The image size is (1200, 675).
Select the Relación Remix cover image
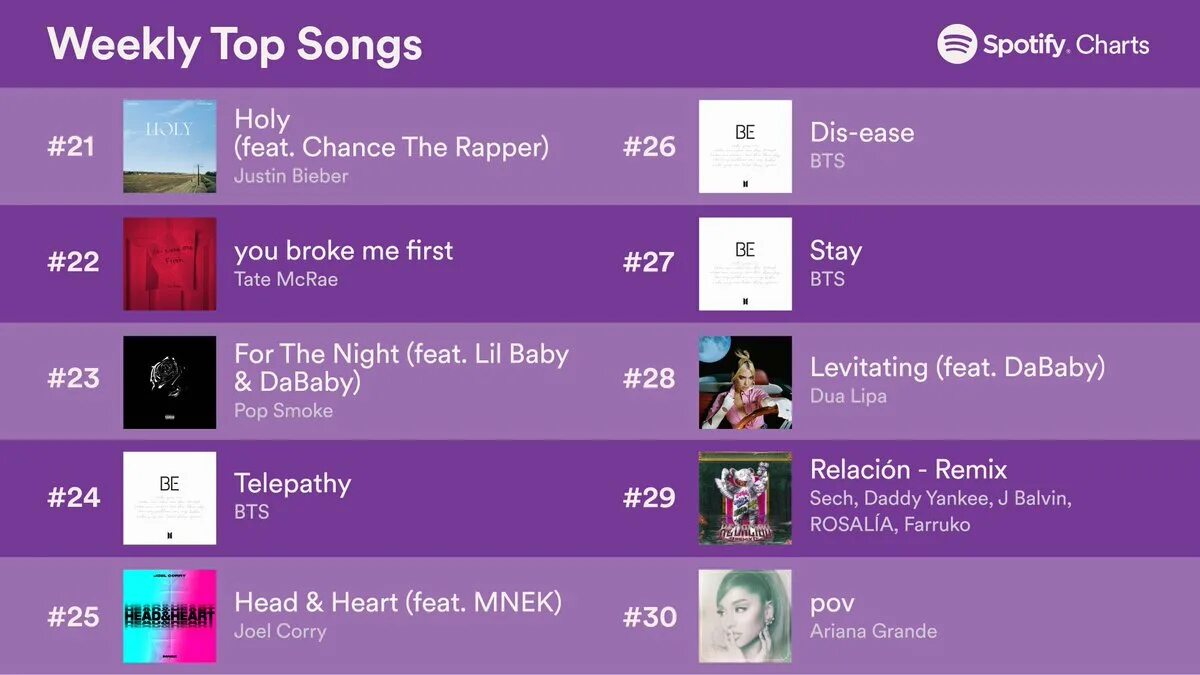745,498
